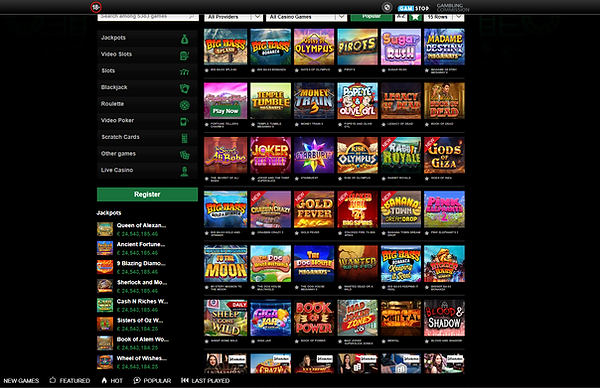Image resolution: width=600 pixels, height=388 pixels.
Task: Open the Blood & Shadow game thumbnail
Action: click(x=444, y=318)
